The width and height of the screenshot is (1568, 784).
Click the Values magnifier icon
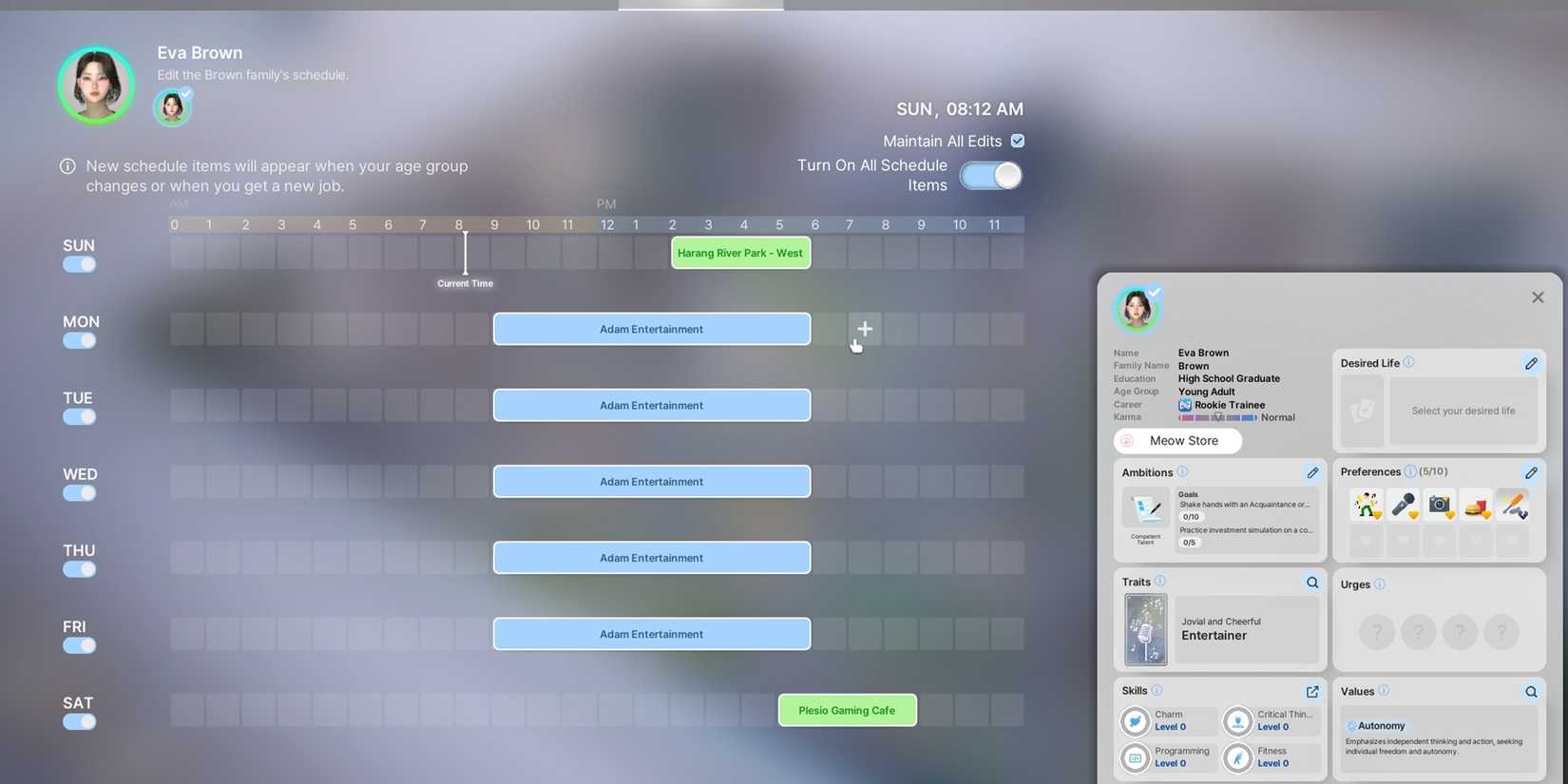[x=1530, y=692]
